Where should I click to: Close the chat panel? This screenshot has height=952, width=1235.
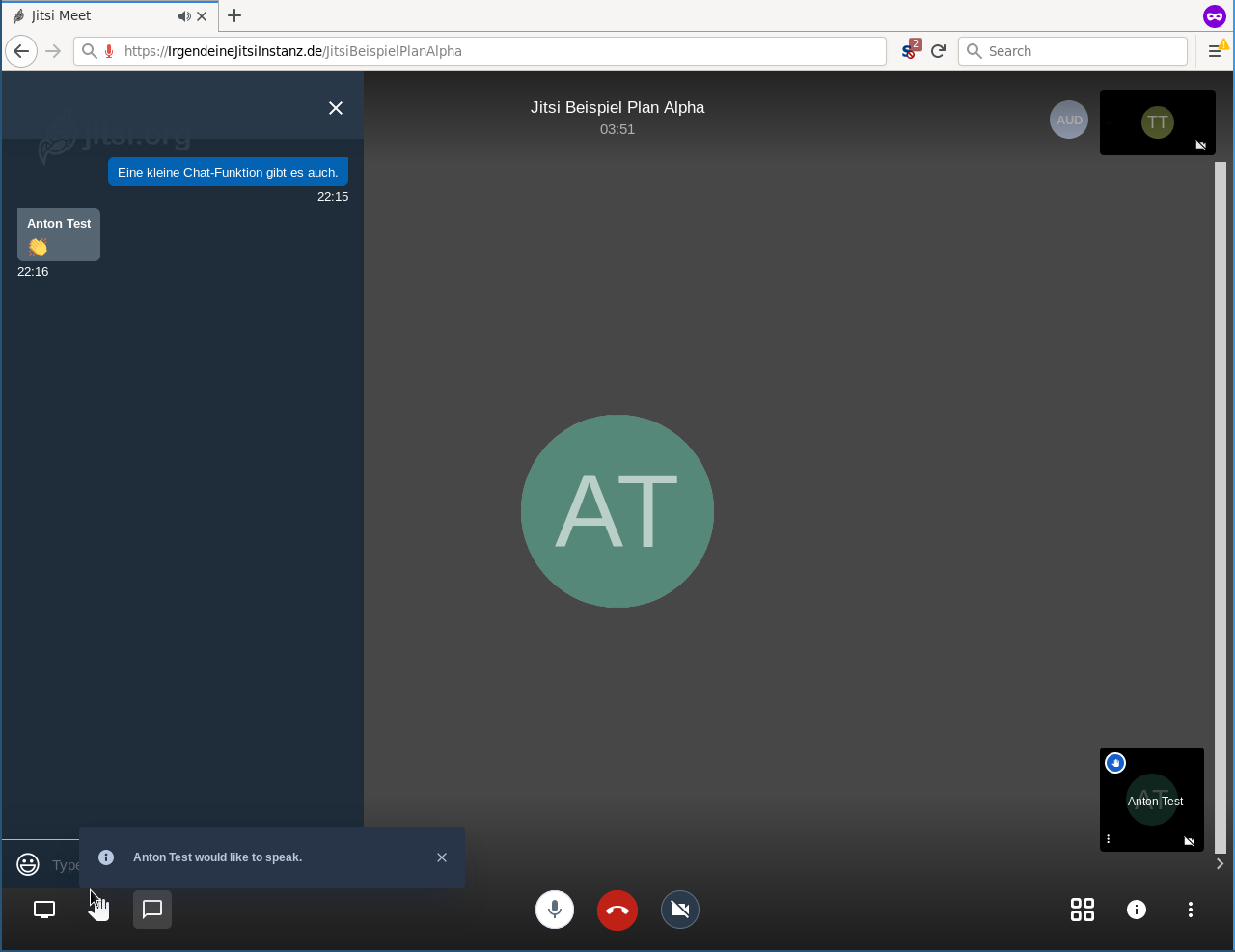click(336, 108)
